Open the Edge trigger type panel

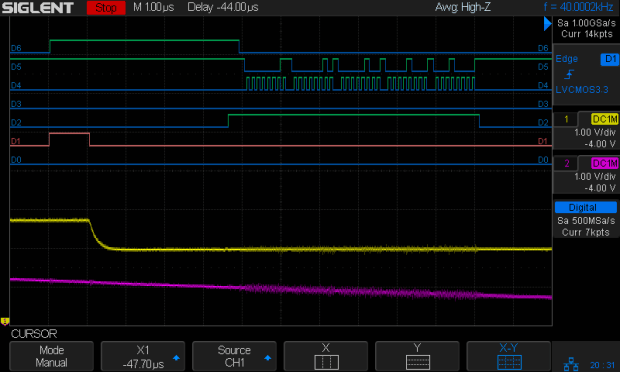click(567, 59)
